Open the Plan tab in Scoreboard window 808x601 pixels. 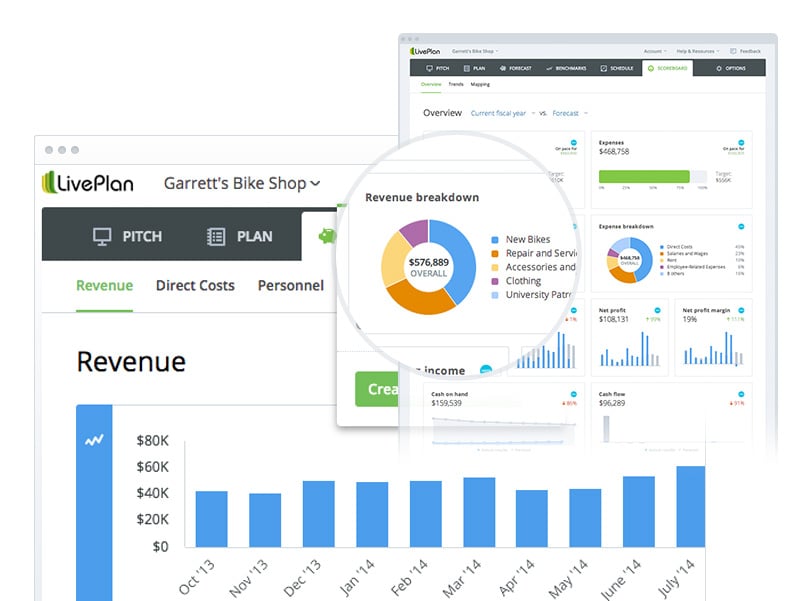tap(475, 68)
